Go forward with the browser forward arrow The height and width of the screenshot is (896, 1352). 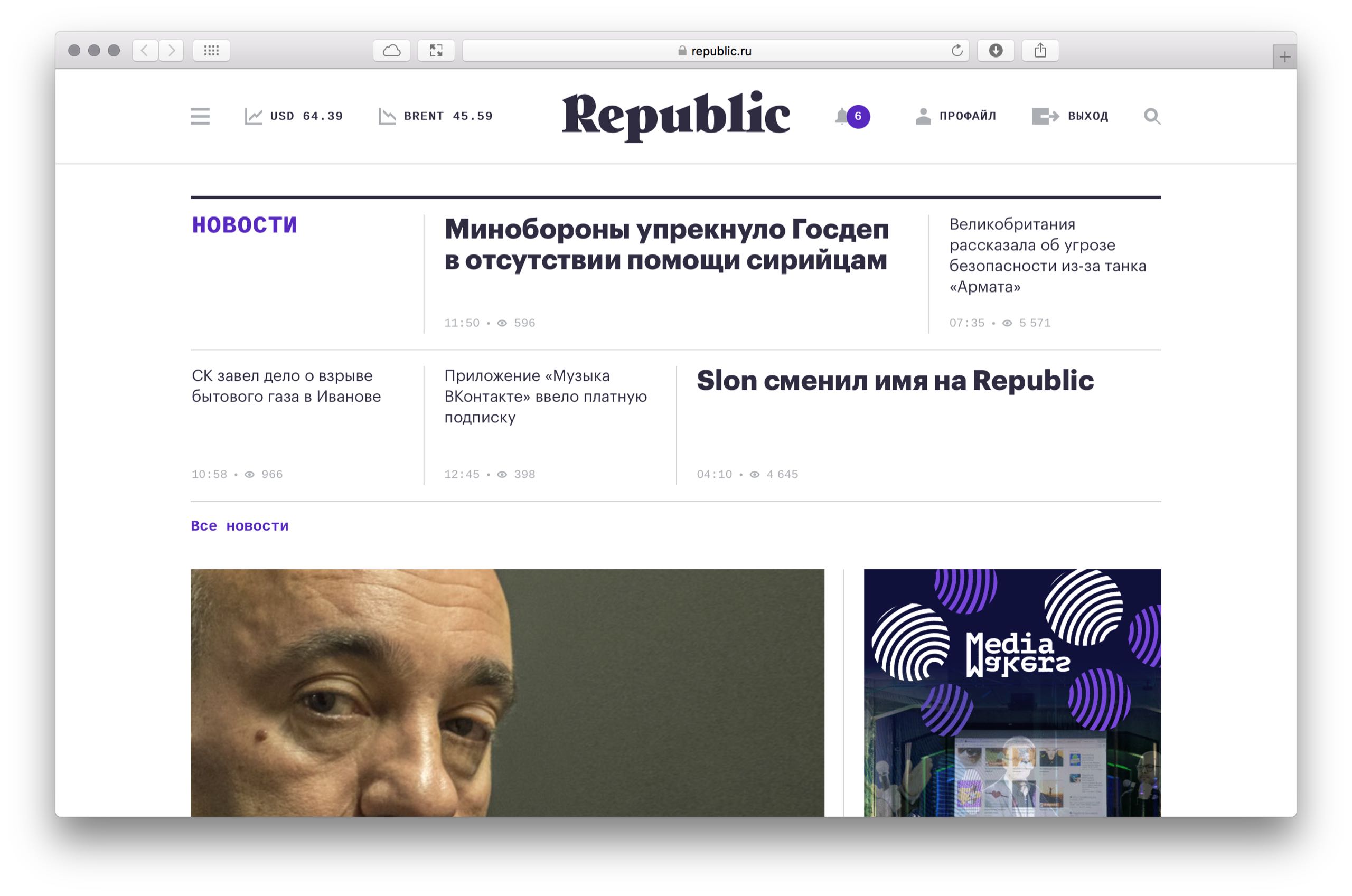pos(171,50)
